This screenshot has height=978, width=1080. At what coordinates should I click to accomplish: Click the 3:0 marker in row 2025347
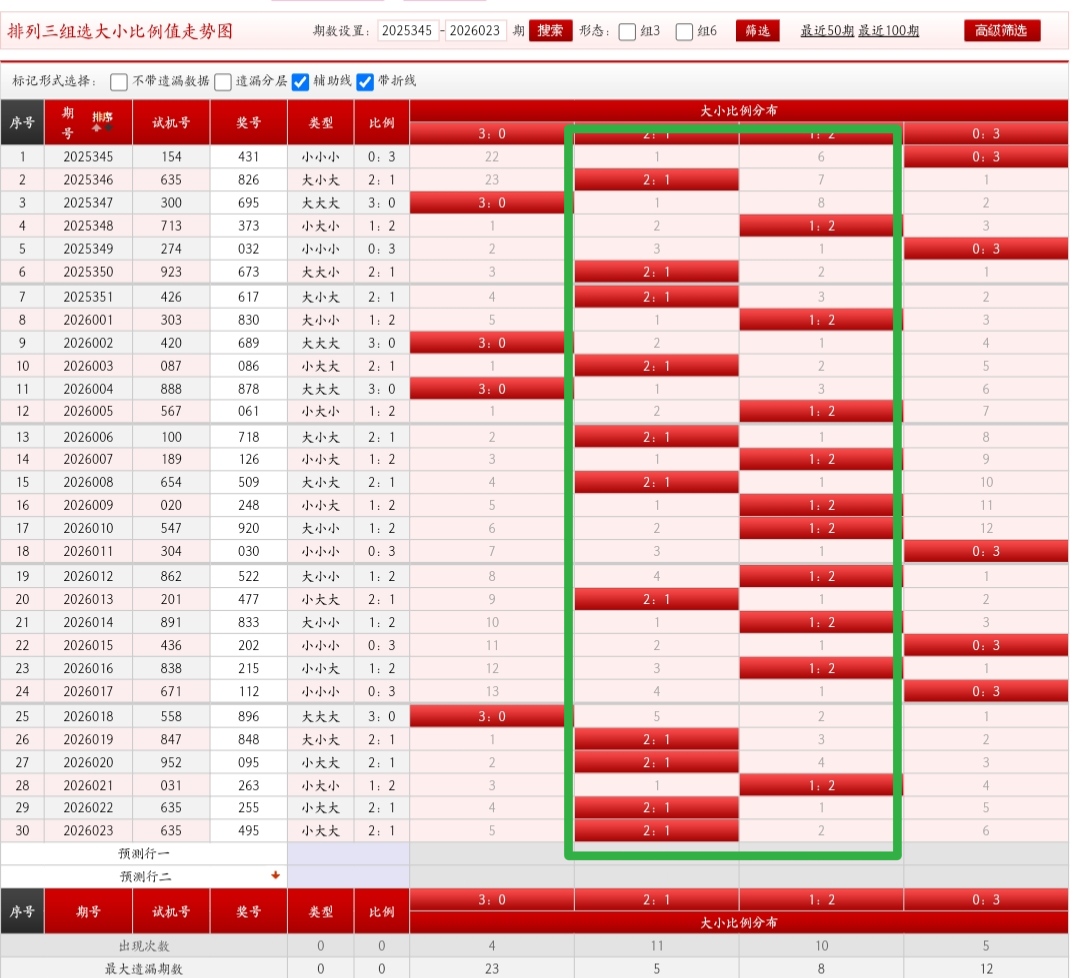(x=492, y=203)
